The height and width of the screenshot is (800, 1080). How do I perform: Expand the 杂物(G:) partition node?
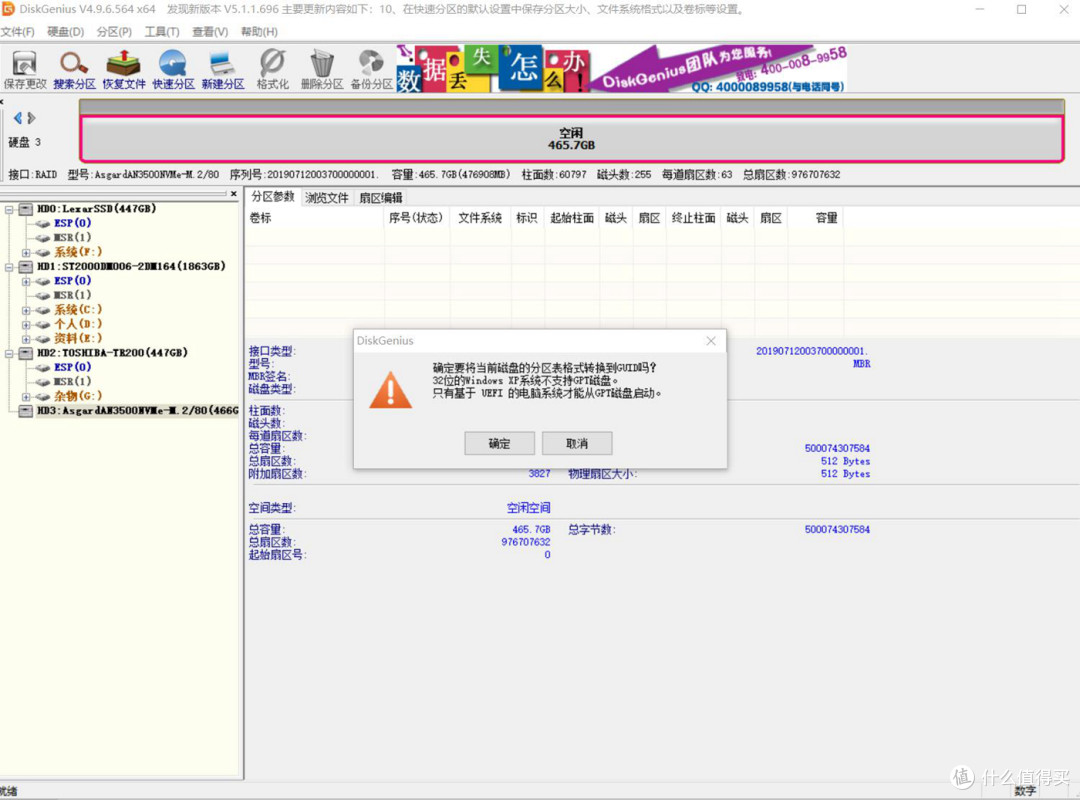point(25,396)
